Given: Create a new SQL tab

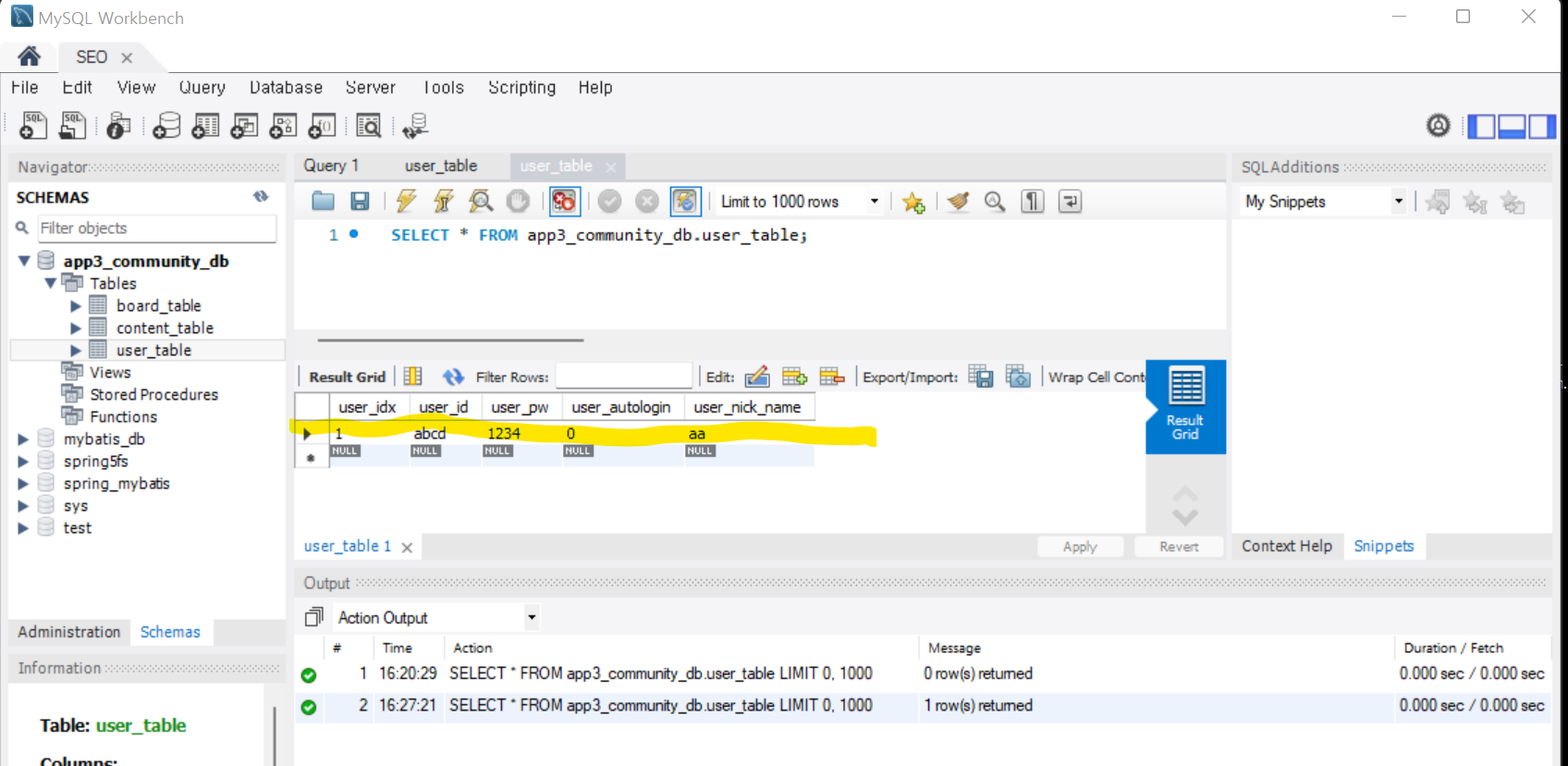Looking at the screenshot, I should 33,126.
